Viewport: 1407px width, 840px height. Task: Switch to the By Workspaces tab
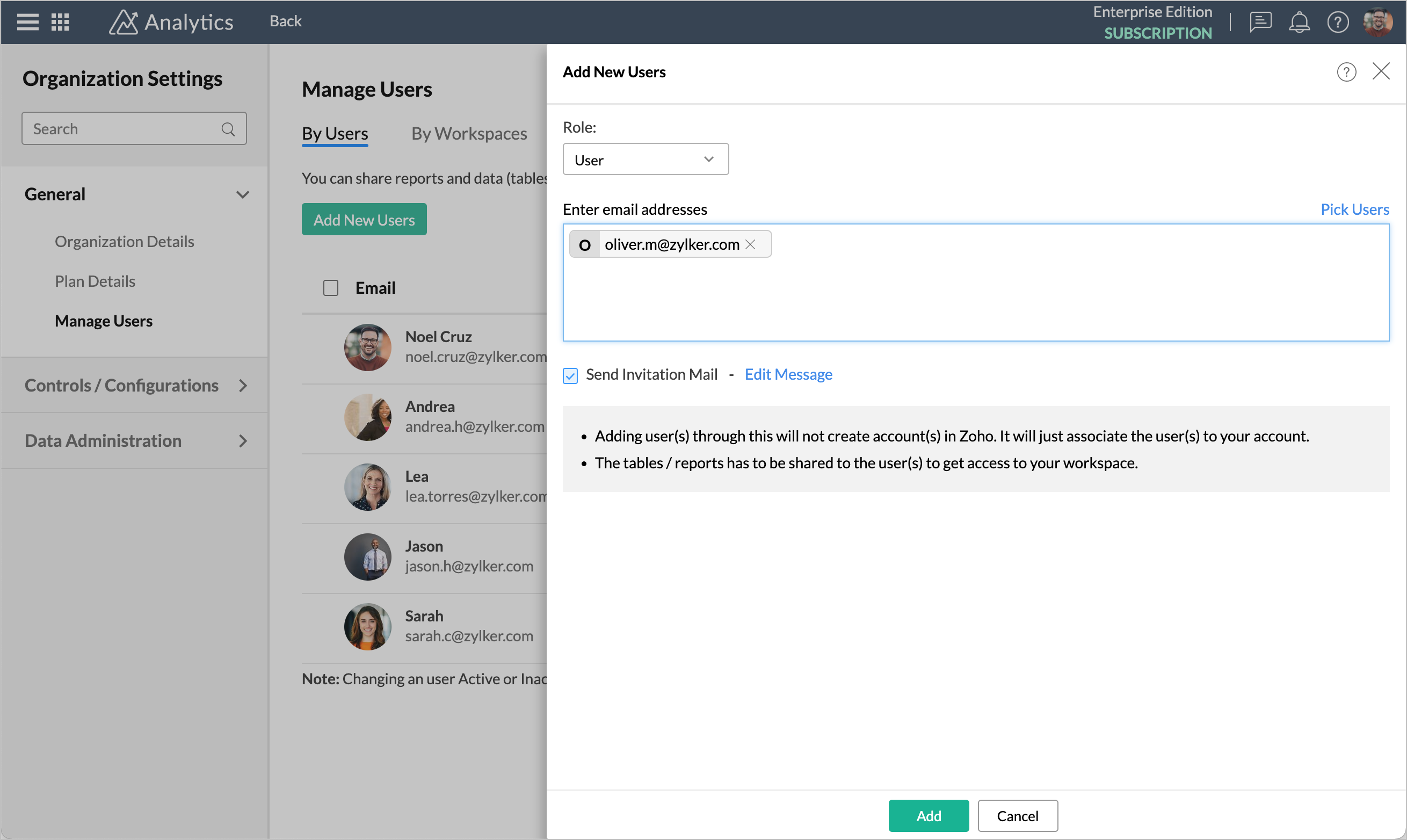pyautogui.click(x=469, y=134)
